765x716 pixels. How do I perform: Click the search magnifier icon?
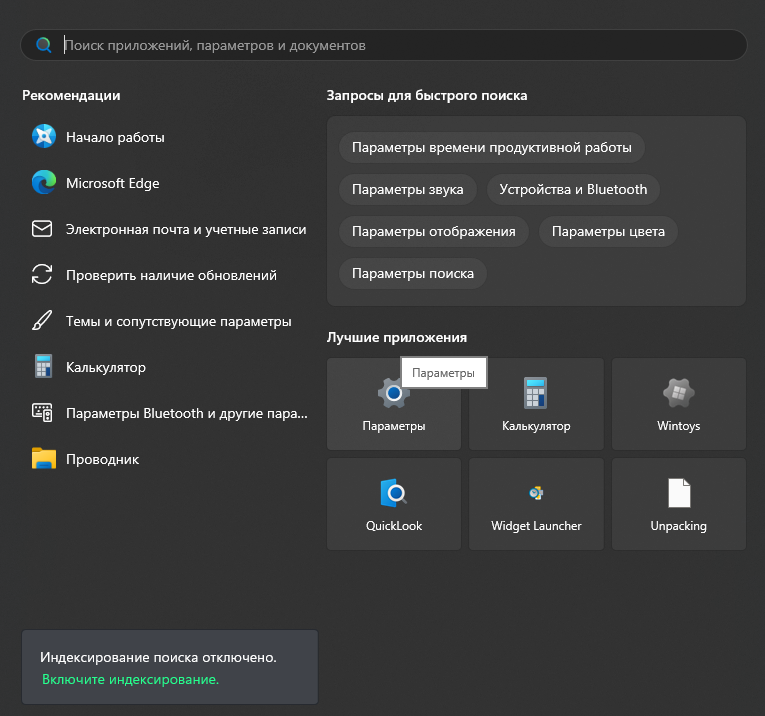43,45
